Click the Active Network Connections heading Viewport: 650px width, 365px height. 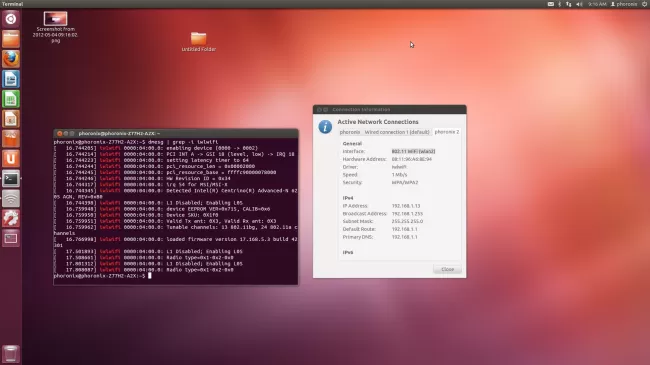click(x=378, y=122)
